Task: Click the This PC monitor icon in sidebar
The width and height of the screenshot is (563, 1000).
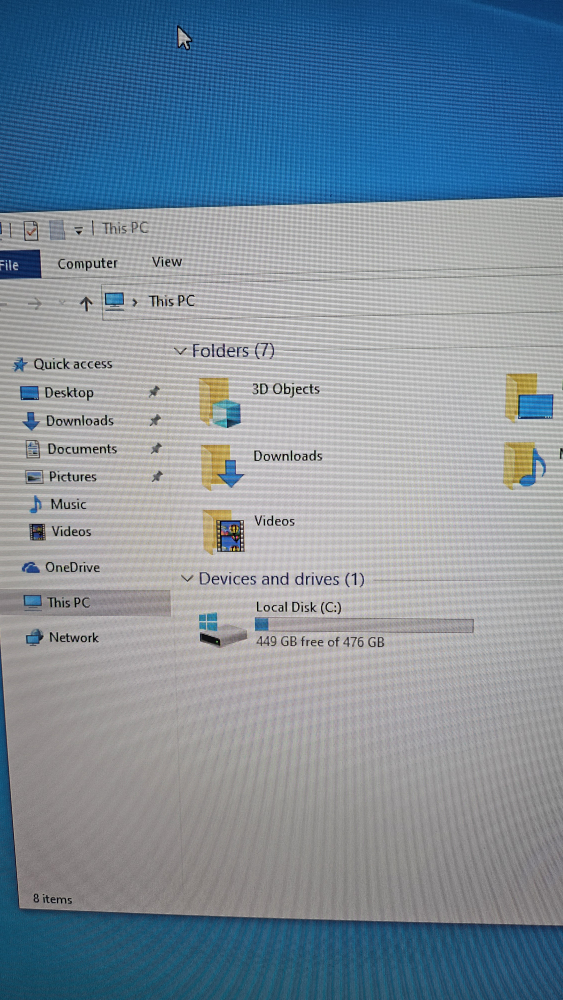Action: (x=32, y=603)
